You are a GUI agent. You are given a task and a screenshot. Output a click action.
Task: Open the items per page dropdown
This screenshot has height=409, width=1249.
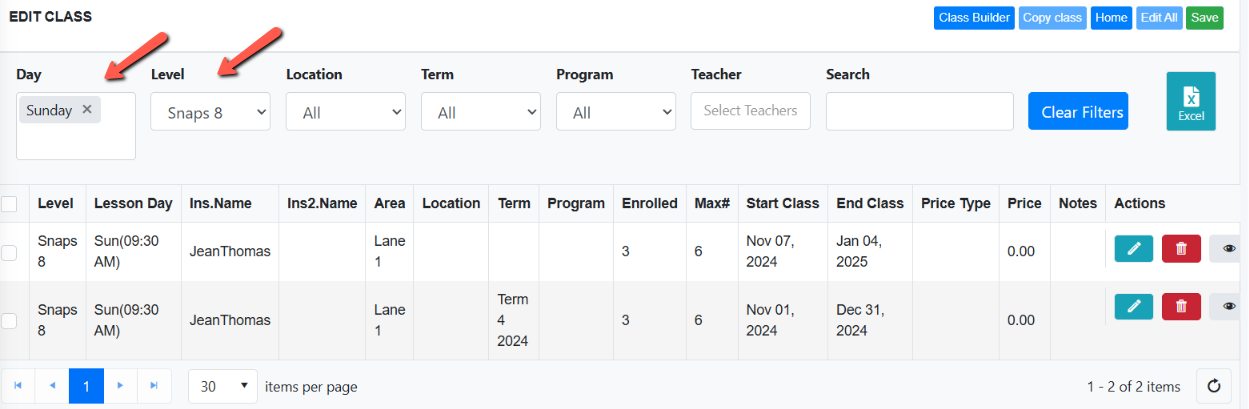coord(223,386)
